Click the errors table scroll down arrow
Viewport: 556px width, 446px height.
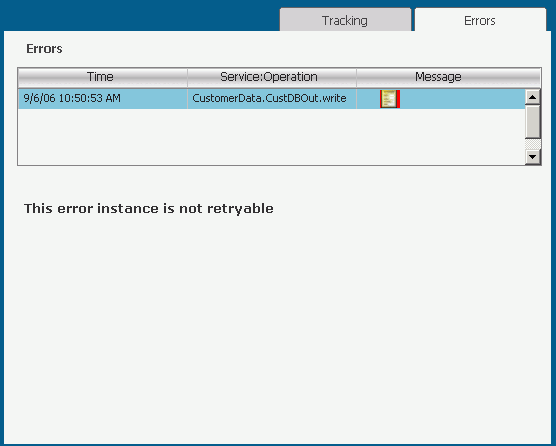533,156
